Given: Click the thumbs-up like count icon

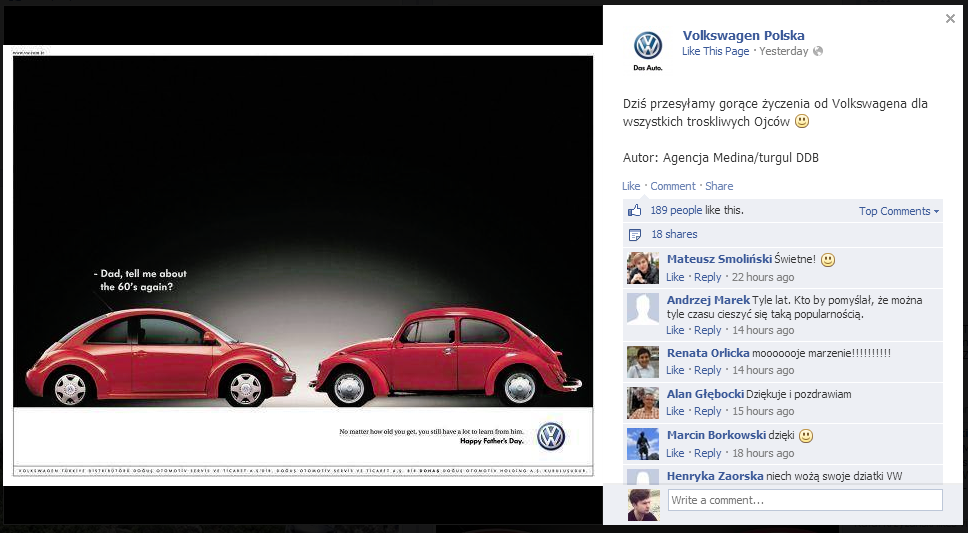Looking at the screenshot, I should pyautogui.click(x=634, y=211).
